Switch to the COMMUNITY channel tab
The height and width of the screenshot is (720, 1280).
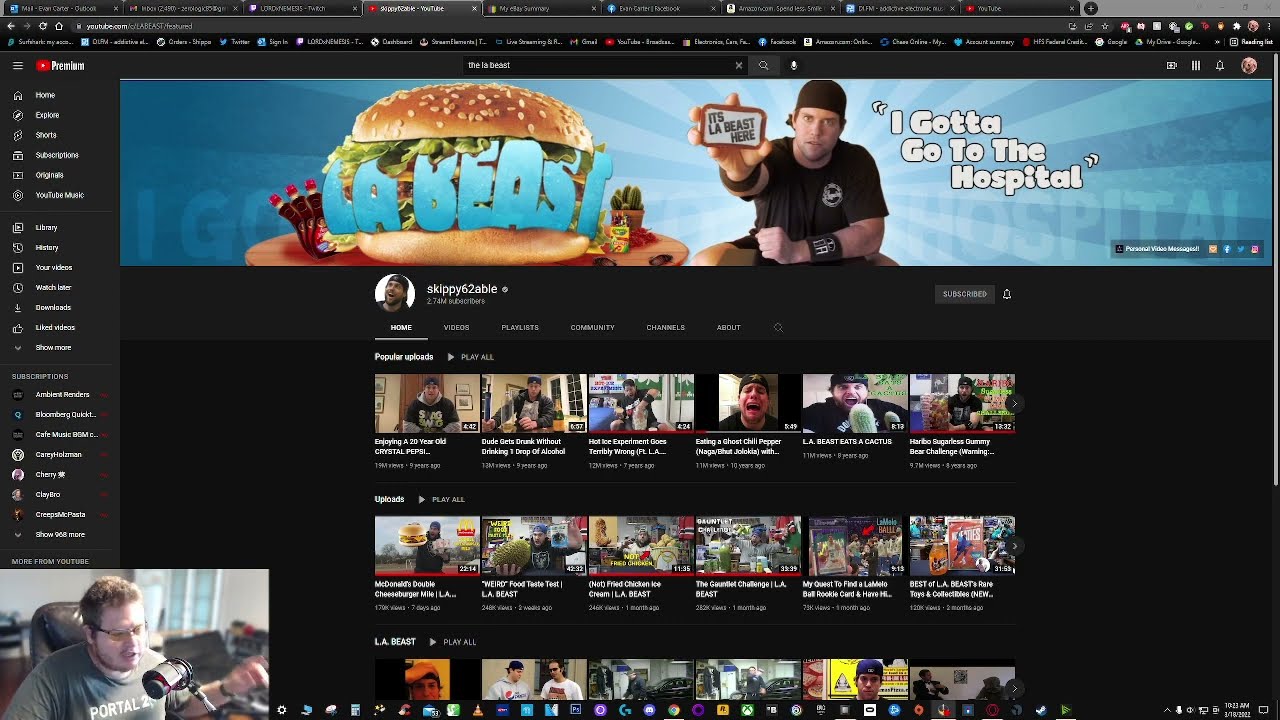click(x=592, y=328)
